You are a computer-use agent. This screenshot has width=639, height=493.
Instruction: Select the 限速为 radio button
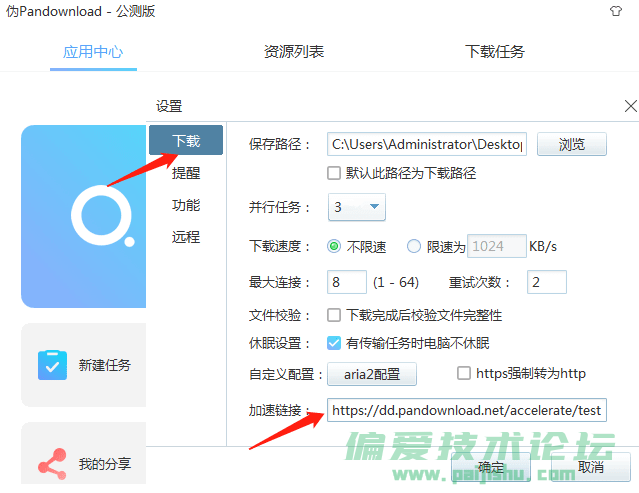pos(414,246)
